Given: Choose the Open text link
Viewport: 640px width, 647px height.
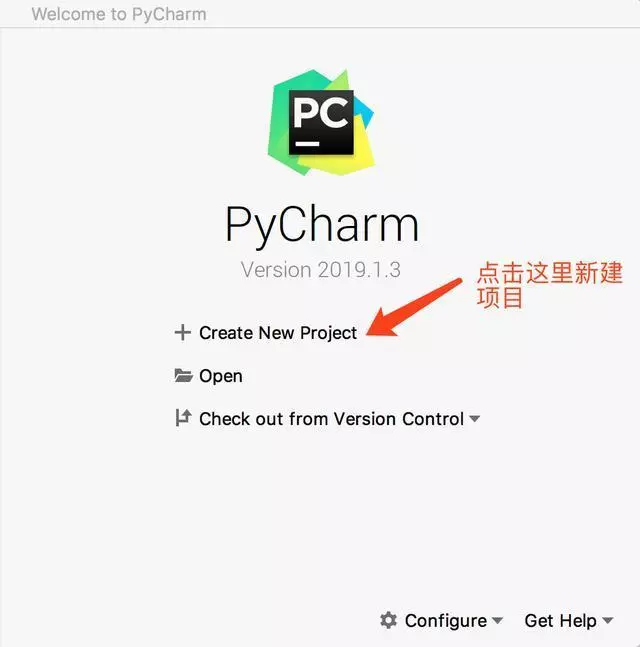Looking at the screenshot, I should pos(221,376).
